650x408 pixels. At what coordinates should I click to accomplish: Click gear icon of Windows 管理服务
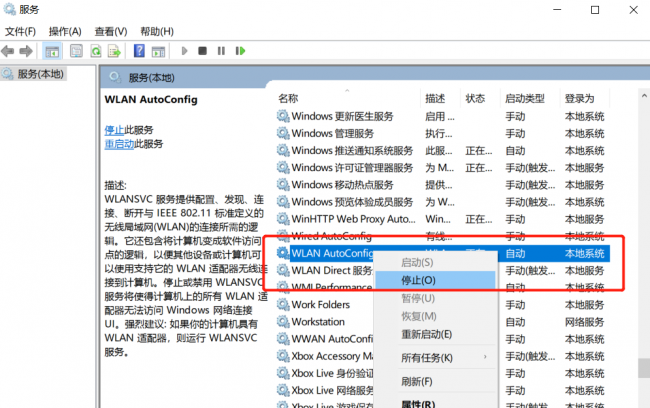[283, 133]
